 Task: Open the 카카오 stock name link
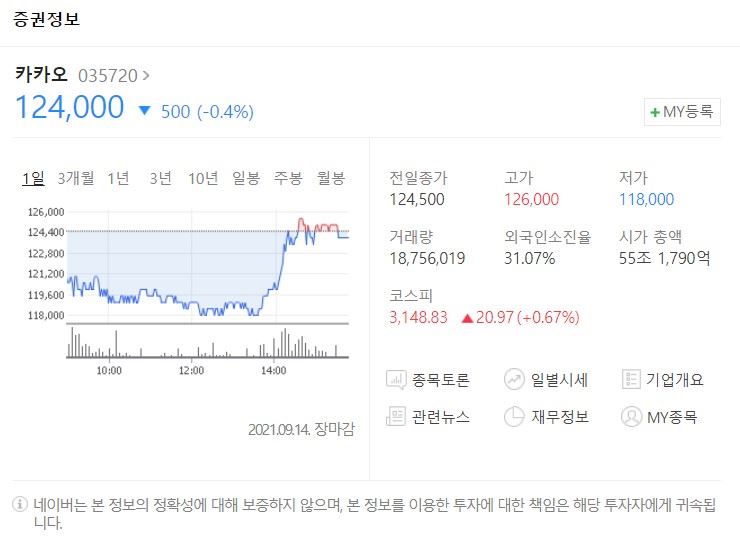coord(41,74)
